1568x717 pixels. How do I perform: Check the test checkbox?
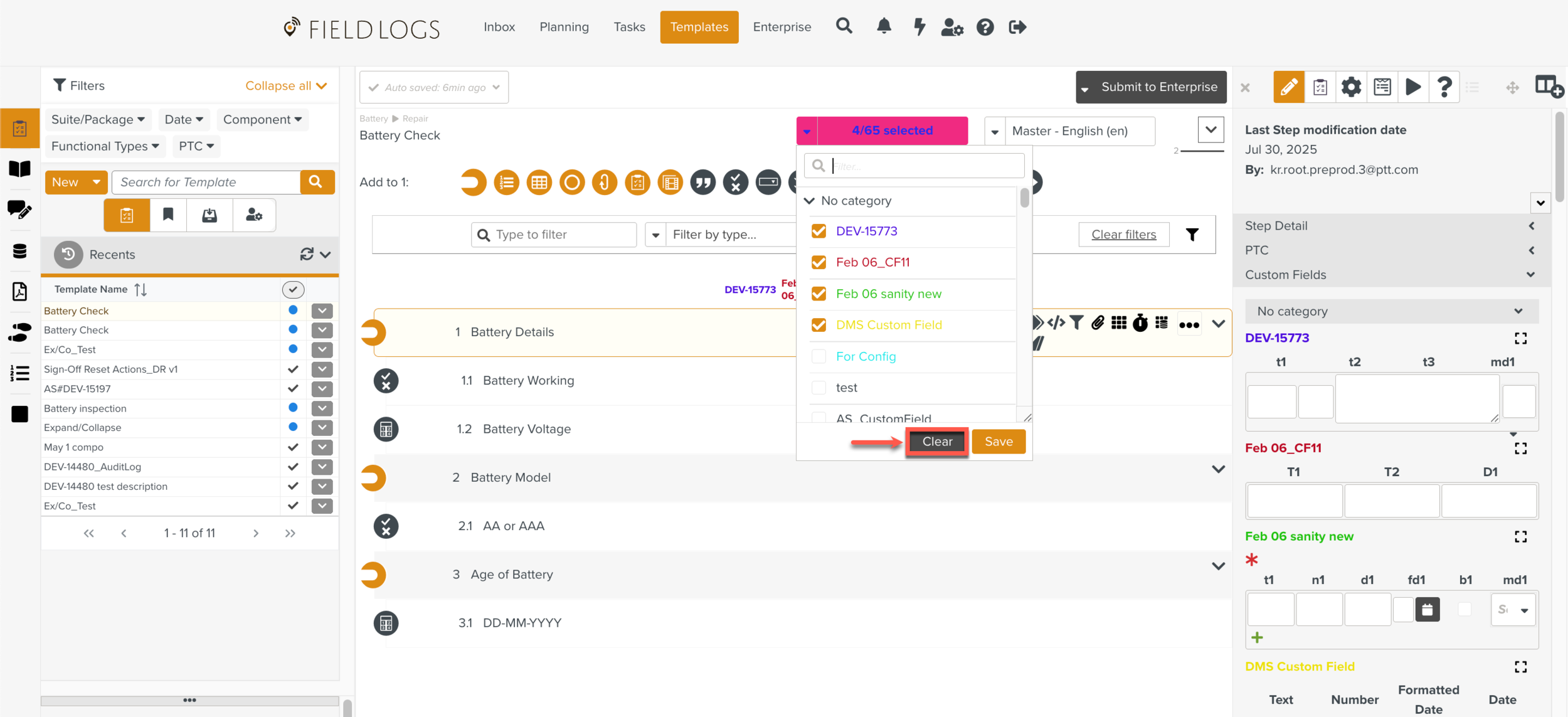(818, 388)
